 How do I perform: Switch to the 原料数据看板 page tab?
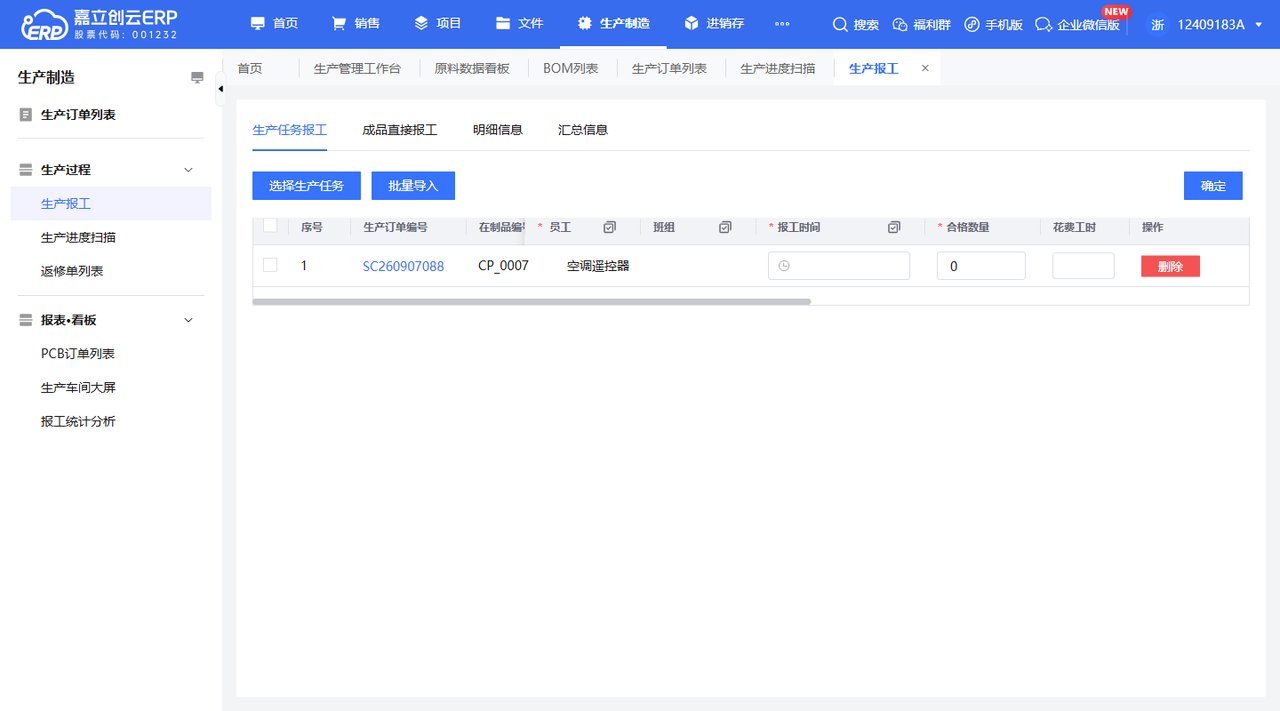point(472,68)
